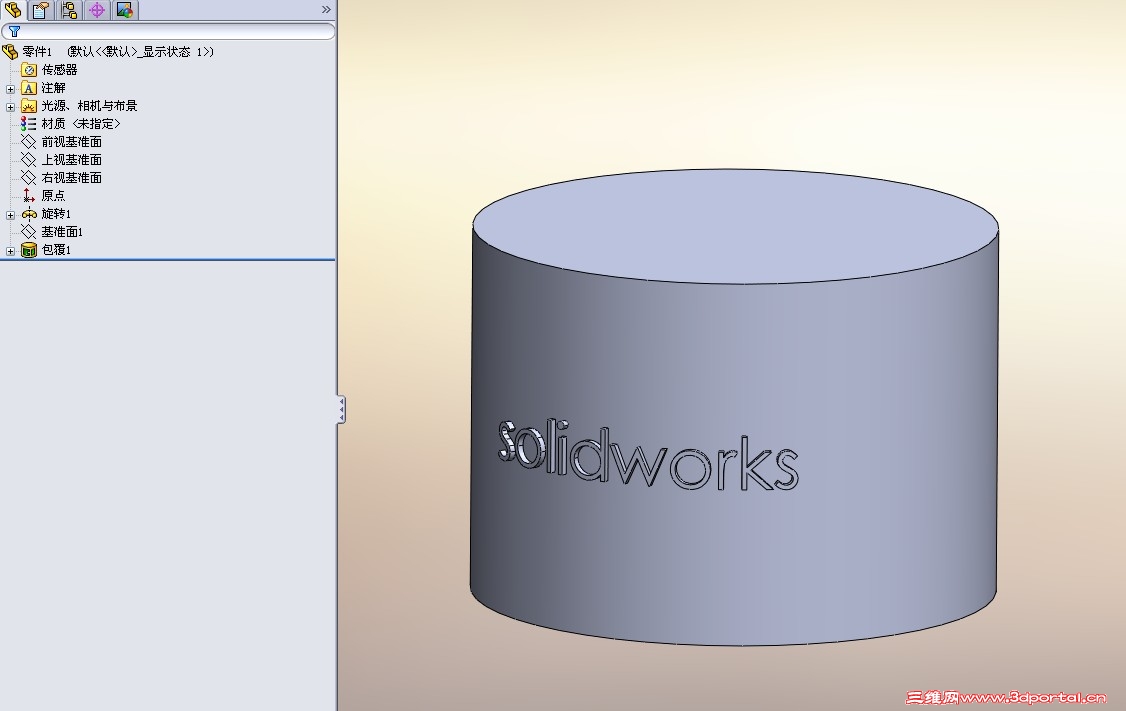This screenshot has width=1126, height=711.
Task: Select the 上视基准面 top plane icon
Action: pyautogui.click(x=28, y=159)
